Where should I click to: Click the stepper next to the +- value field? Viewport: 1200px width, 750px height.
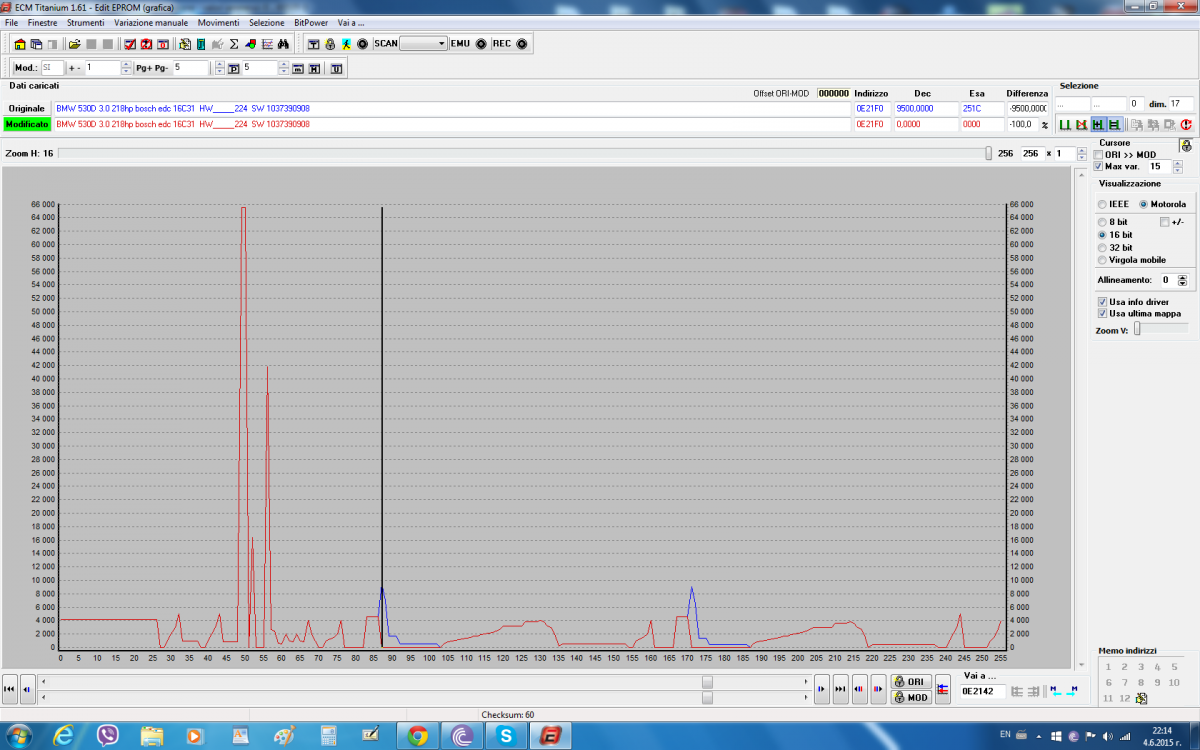click(x=126, y=68)
